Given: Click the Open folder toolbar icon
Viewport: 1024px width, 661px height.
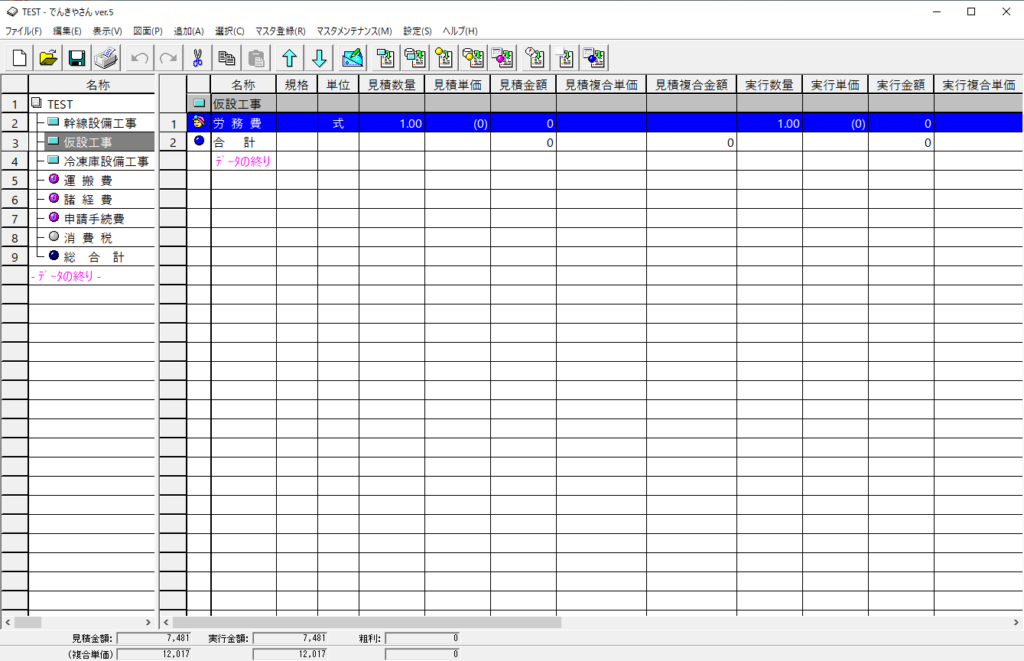Looking at the screenshot, I should tap(48, 58).
